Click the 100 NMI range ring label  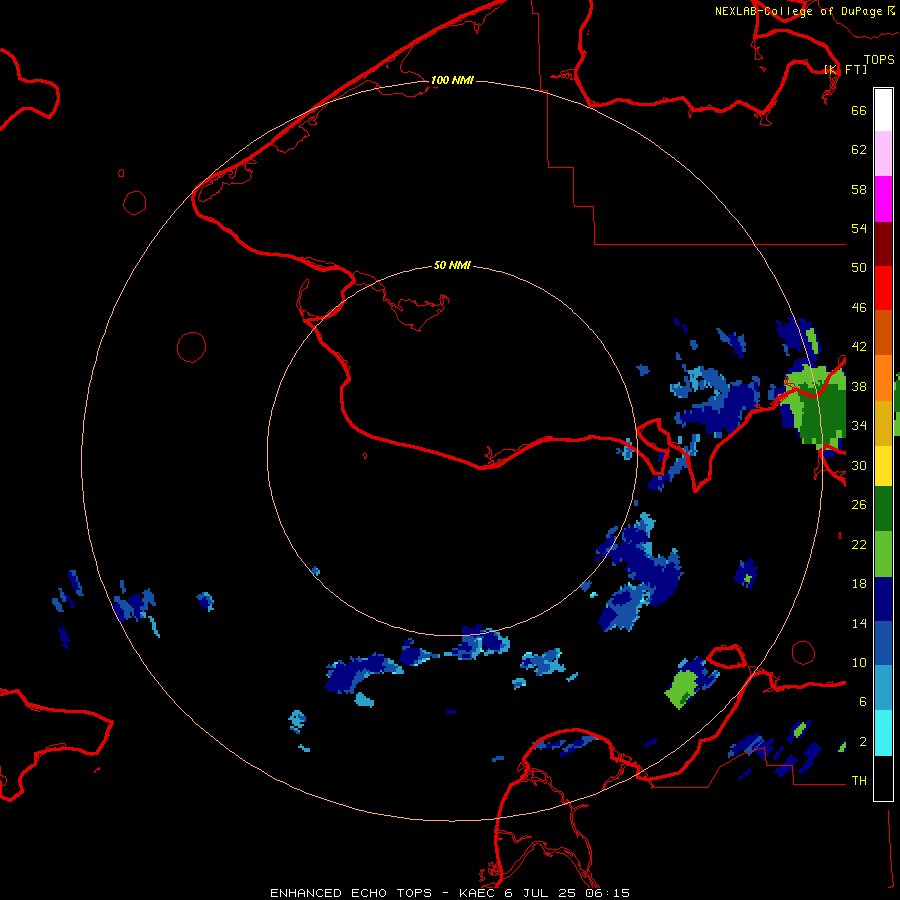coord(452,80)
